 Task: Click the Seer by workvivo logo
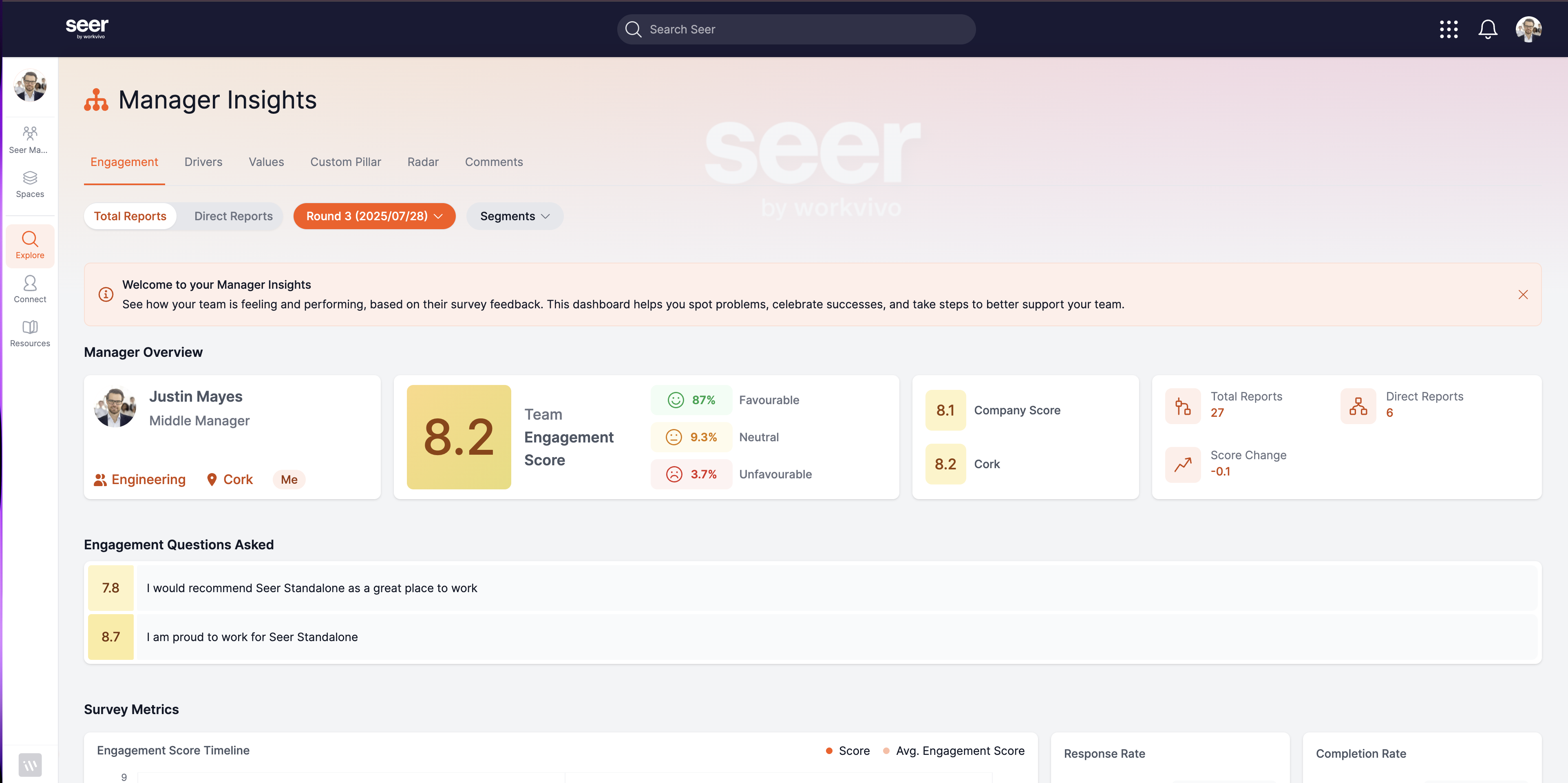pyautogui.click(x=86, y=28)
